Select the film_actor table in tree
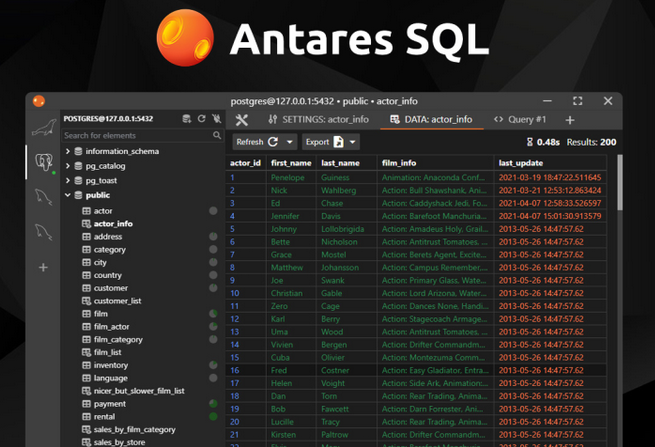 (113, 325)
